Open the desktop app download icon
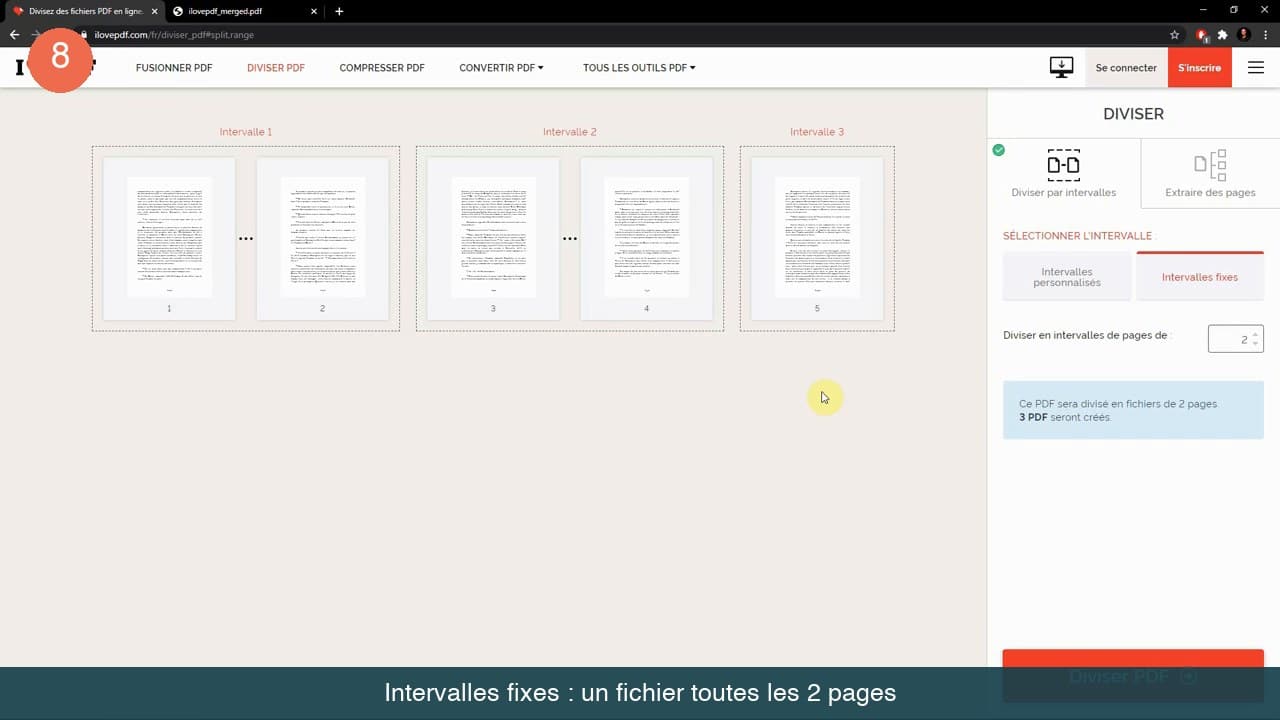1280x720 pixels. 1061,67
